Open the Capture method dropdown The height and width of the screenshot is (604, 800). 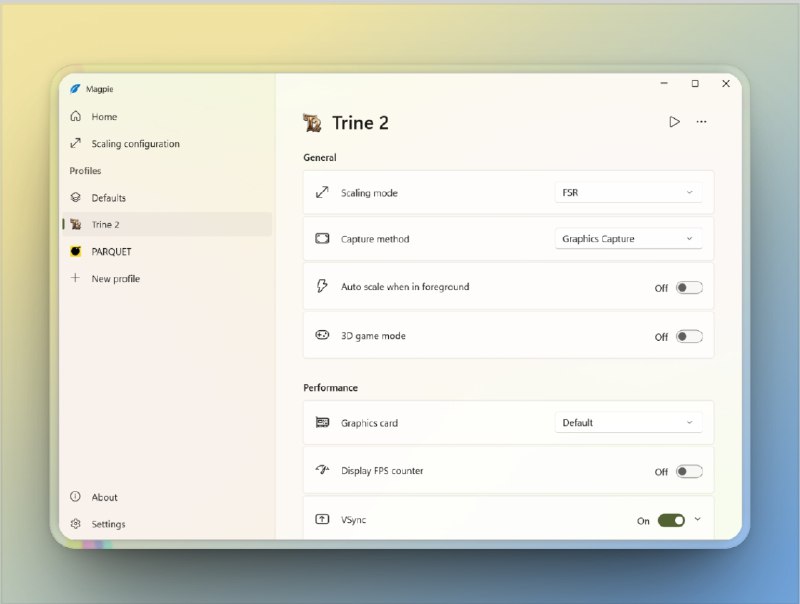pos(629,239)
